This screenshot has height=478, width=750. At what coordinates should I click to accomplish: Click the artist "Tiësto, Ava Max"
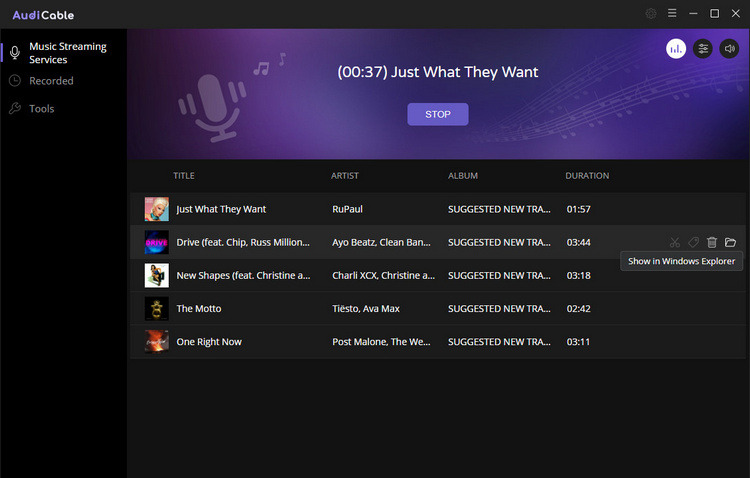tap(366, 309)
